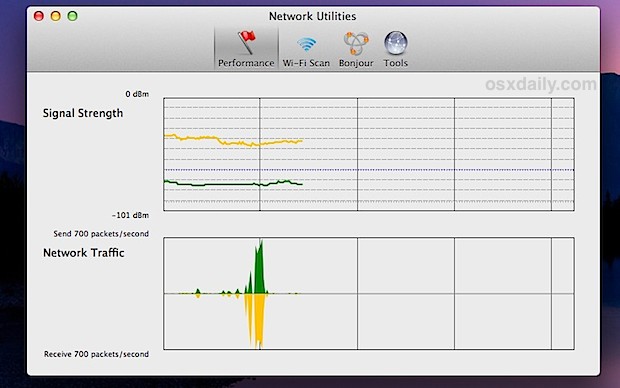Click the Tools toolbar label

(395, 63)
